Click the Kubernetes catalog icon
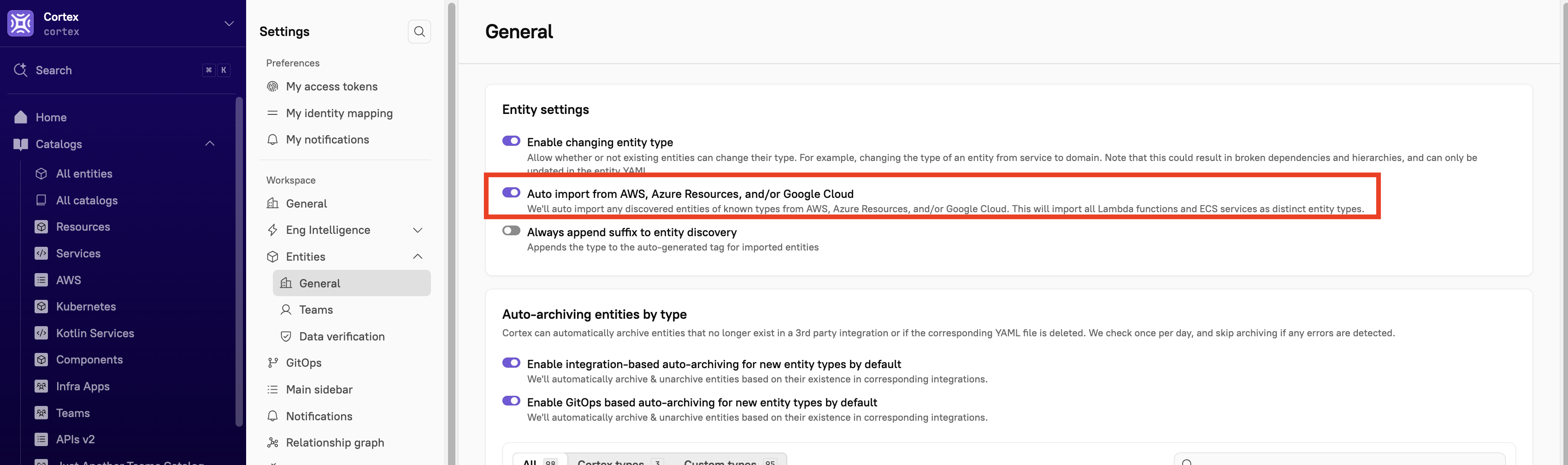The image size is (1568, 465). (x=41, y=307)
